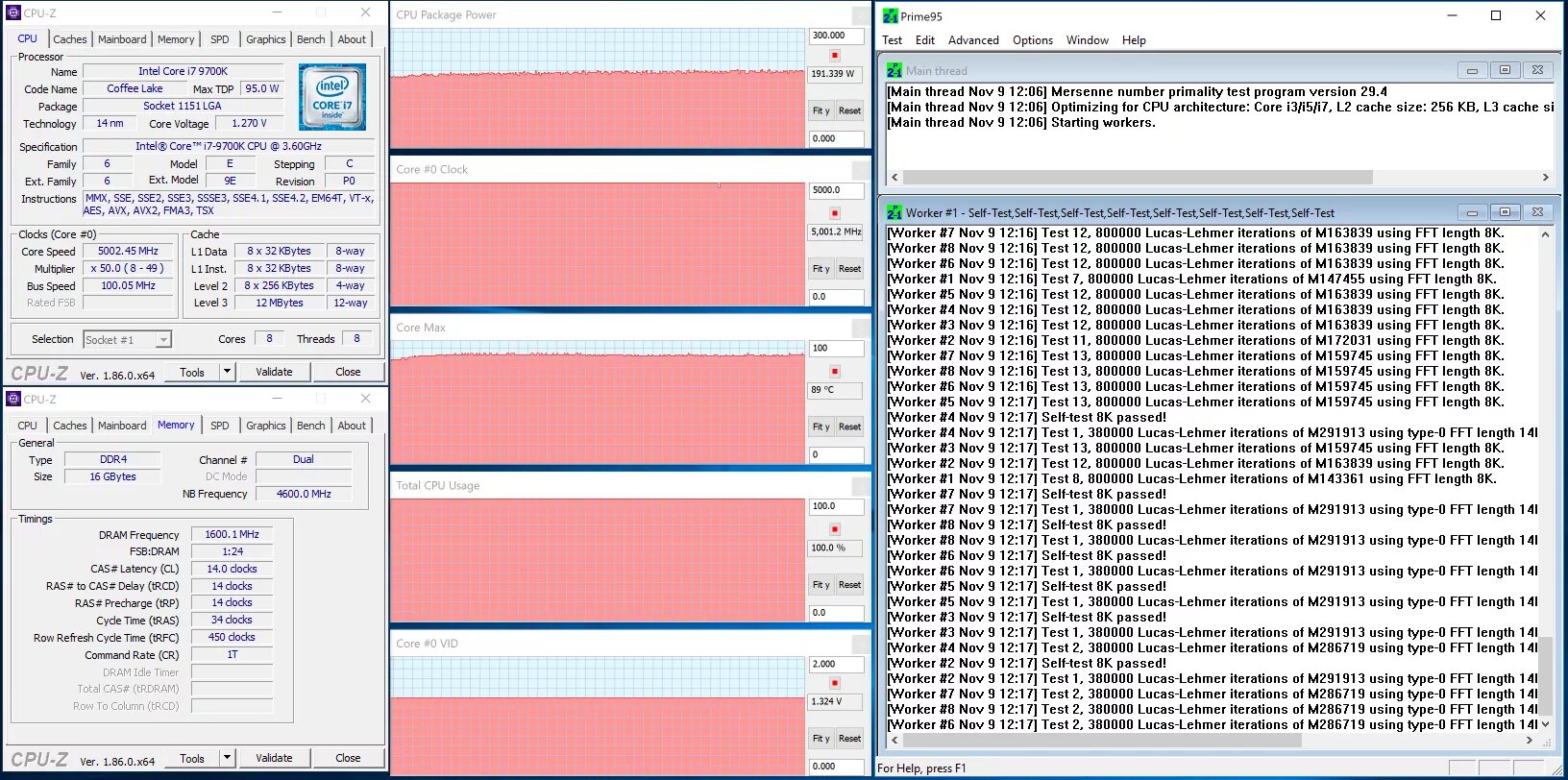
Task: Click the Worker #1 window icon
Action: tap(894, 213)
